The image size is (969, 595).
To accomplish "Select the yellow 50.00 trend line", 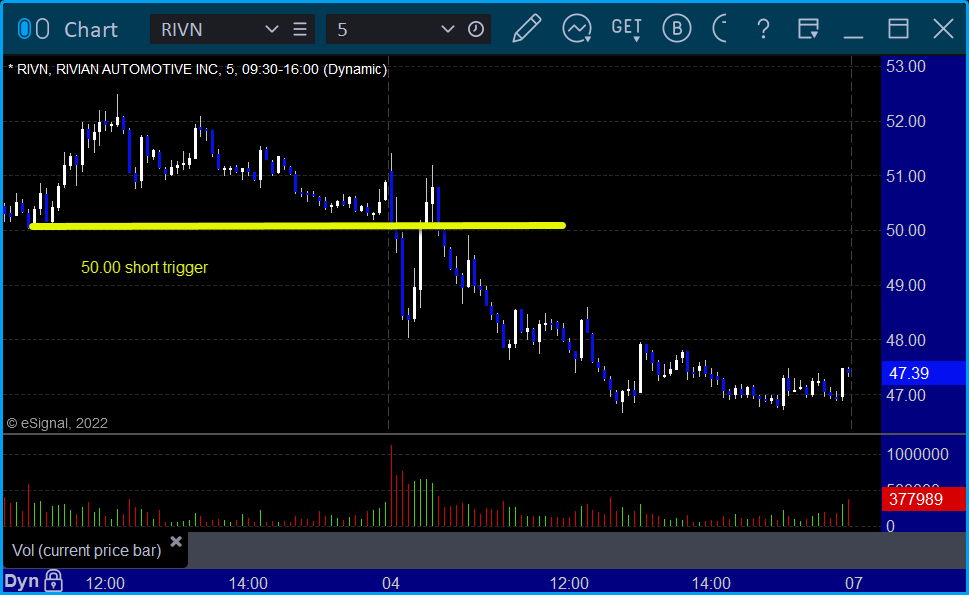I will 297,226.
